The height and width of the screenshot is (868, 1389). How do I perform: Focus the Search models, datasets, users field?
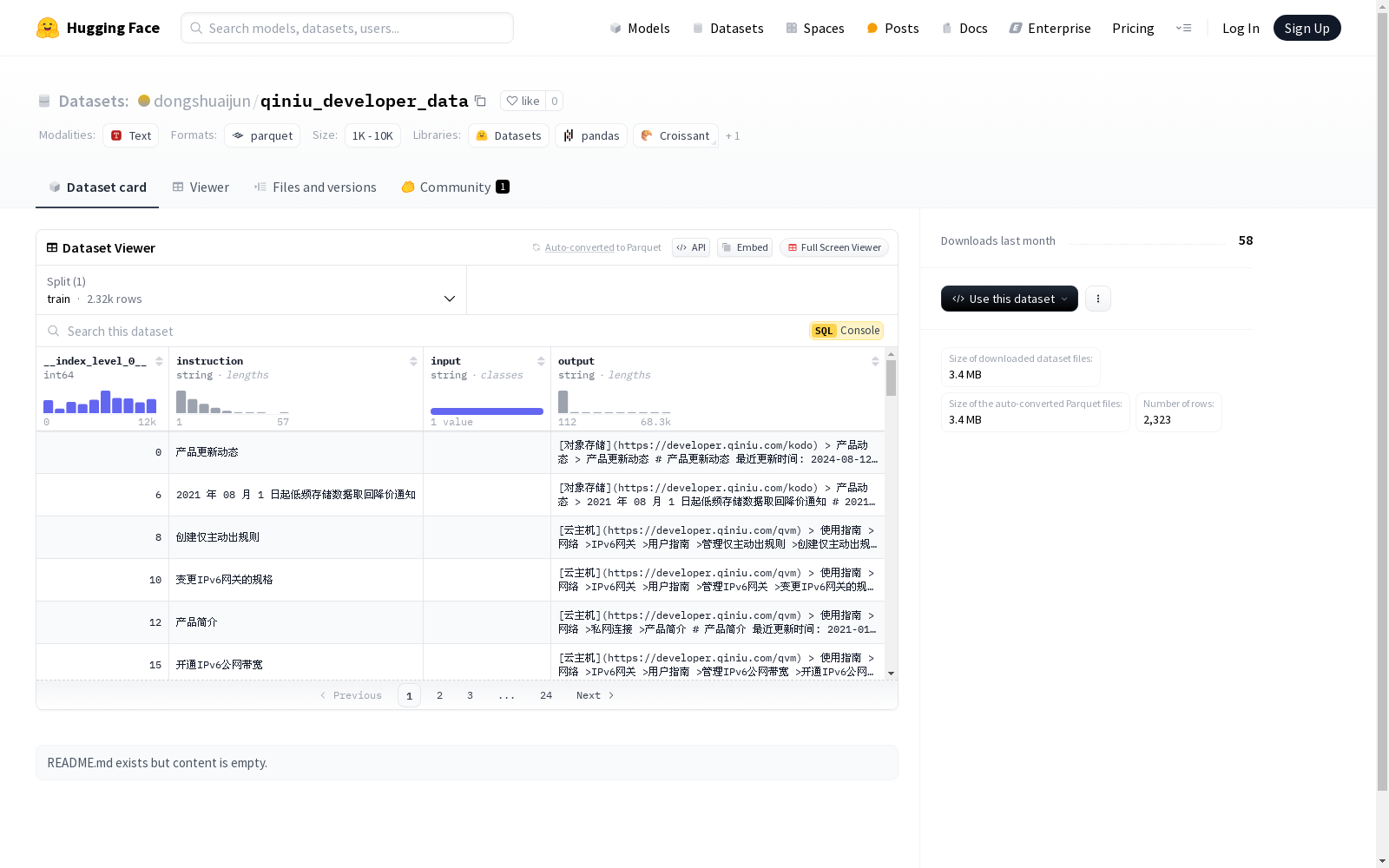[347, 28]
